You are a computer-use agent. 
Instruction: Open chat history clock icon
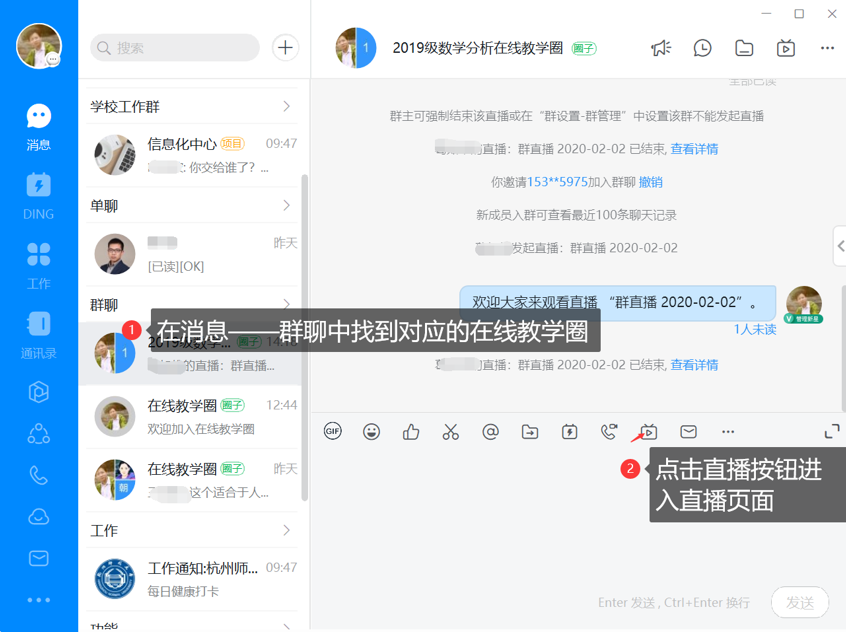point(702,48)
